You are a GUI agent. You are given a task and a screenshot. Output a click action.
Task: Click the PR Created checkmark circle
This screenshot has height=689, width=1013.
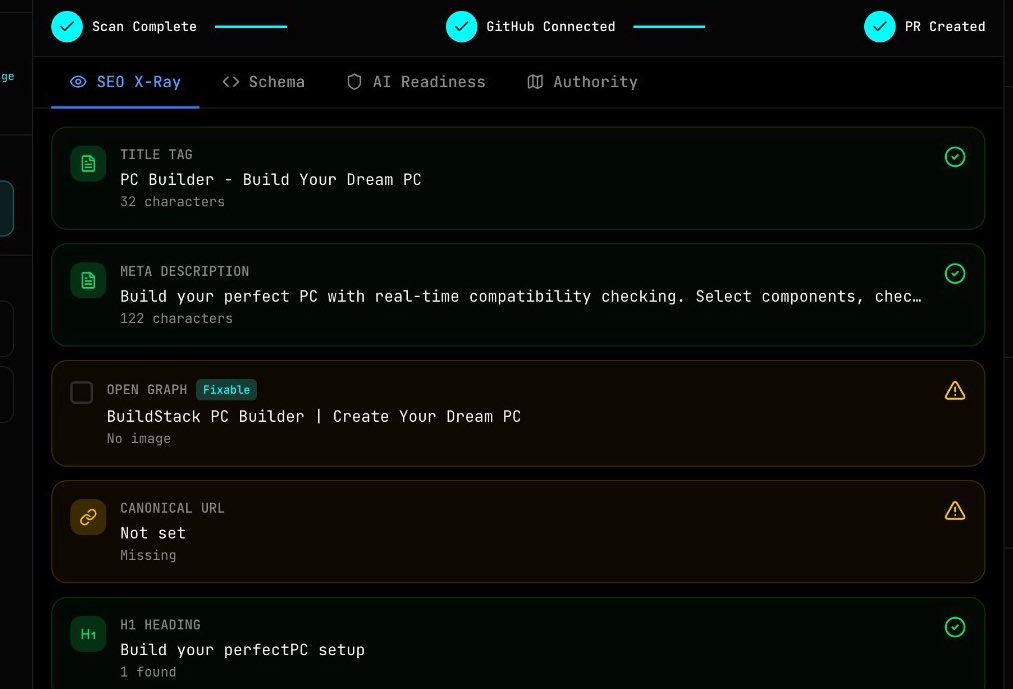pos(880,26)
